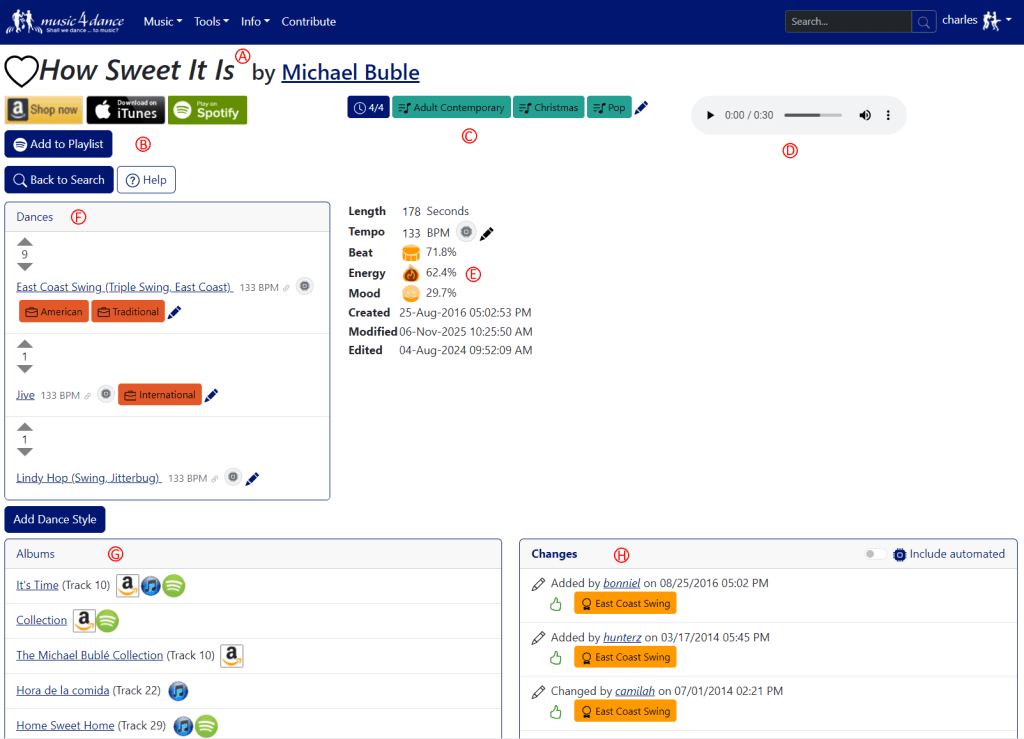Click the Traditional tag
This screenshot has width=1024, height=739.
click(x=128, y=312)
